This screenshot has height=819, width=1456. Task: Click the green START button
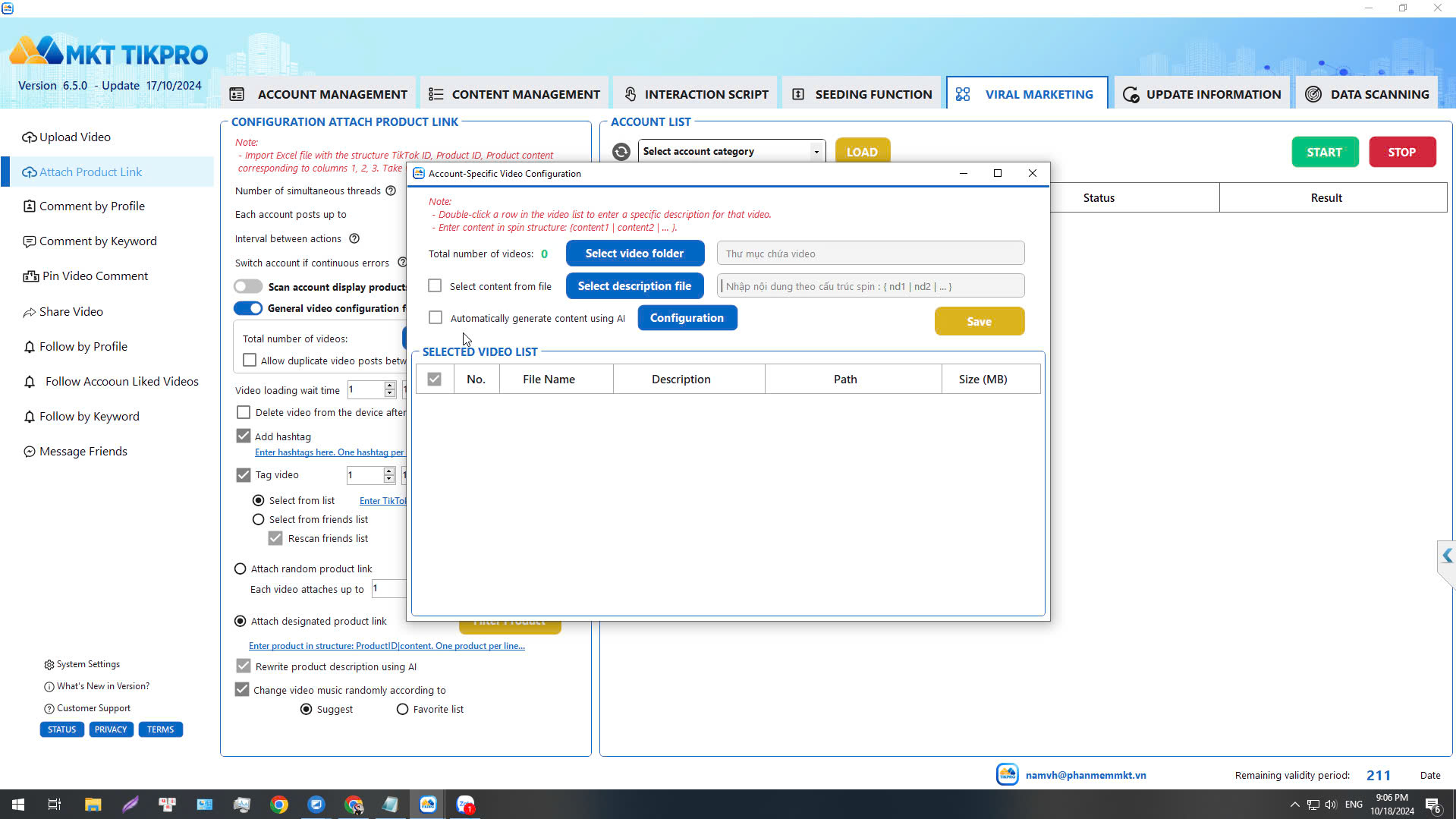pyautogui.click(x=1324, y=152)
